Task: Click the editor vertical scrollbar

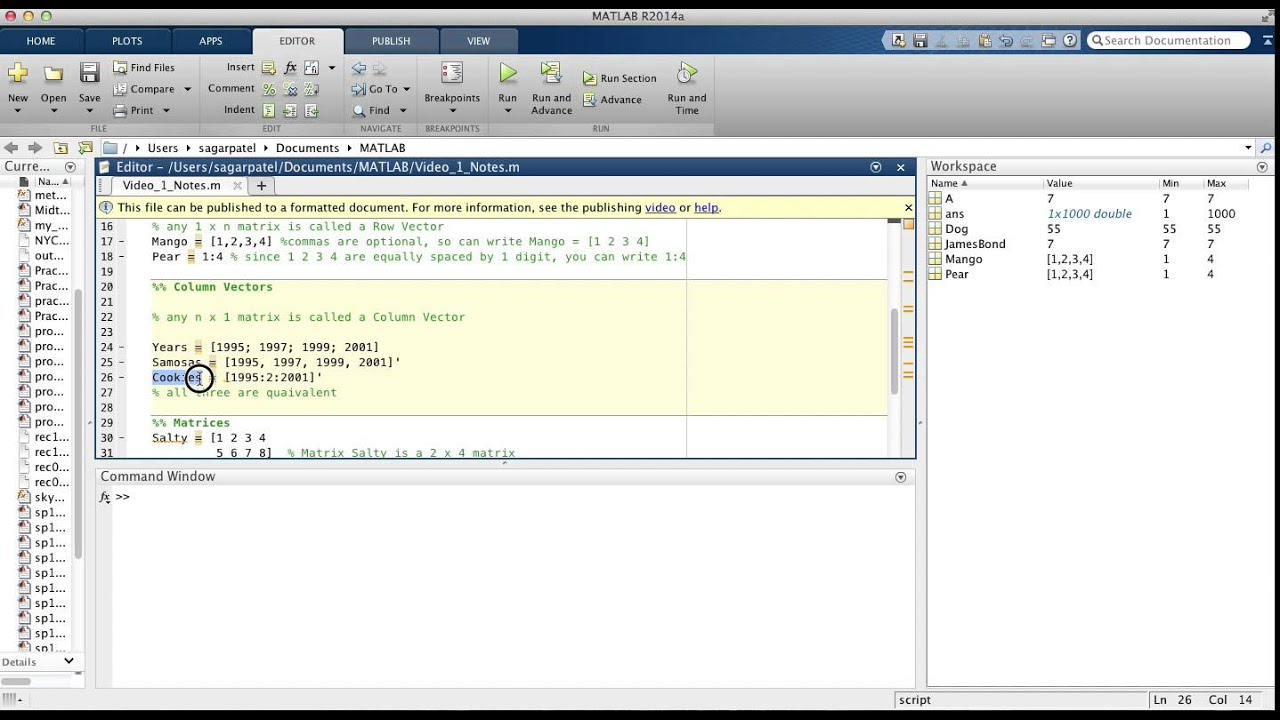Action: pos(895,350)
